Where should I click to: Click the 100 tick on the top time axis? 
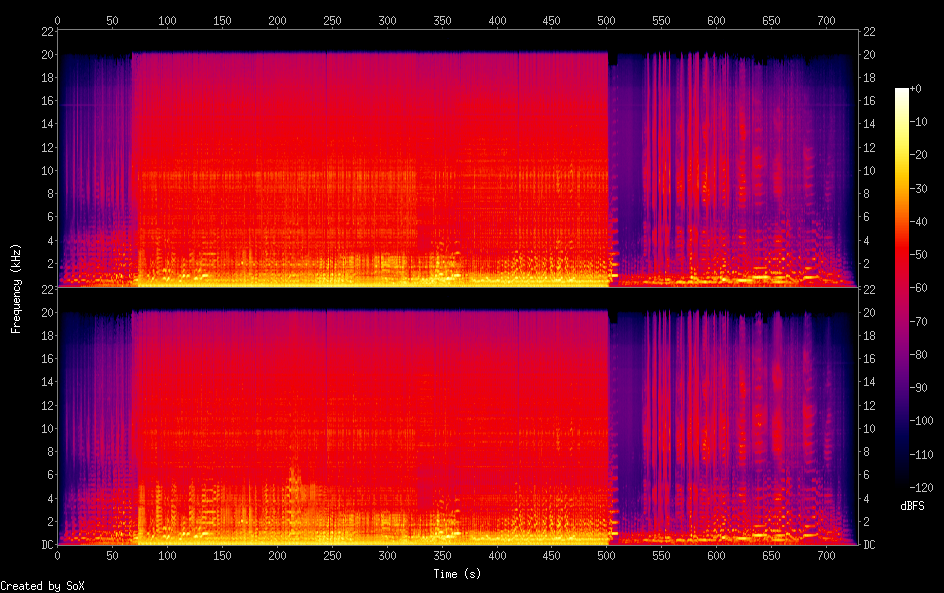pos(167,20)
